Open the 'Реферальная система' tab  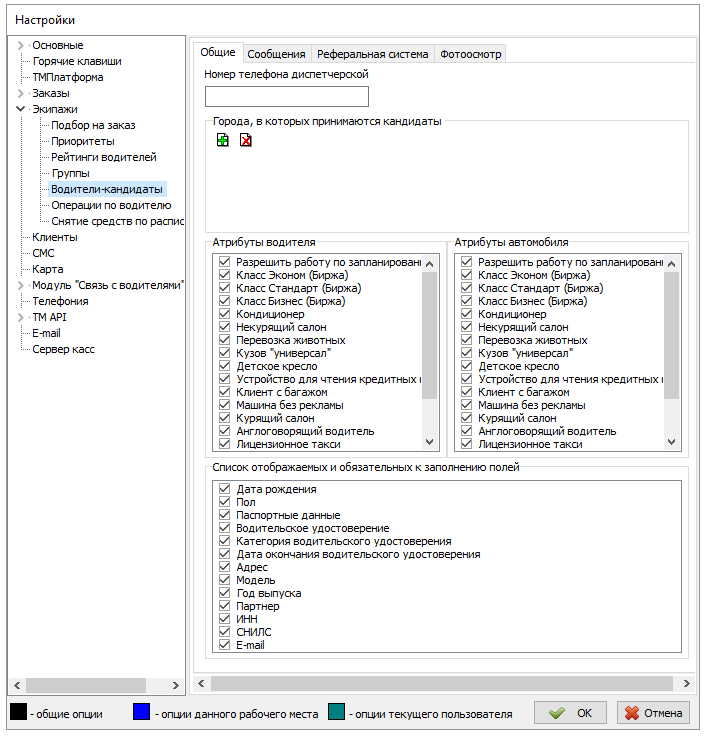(373, 54)
